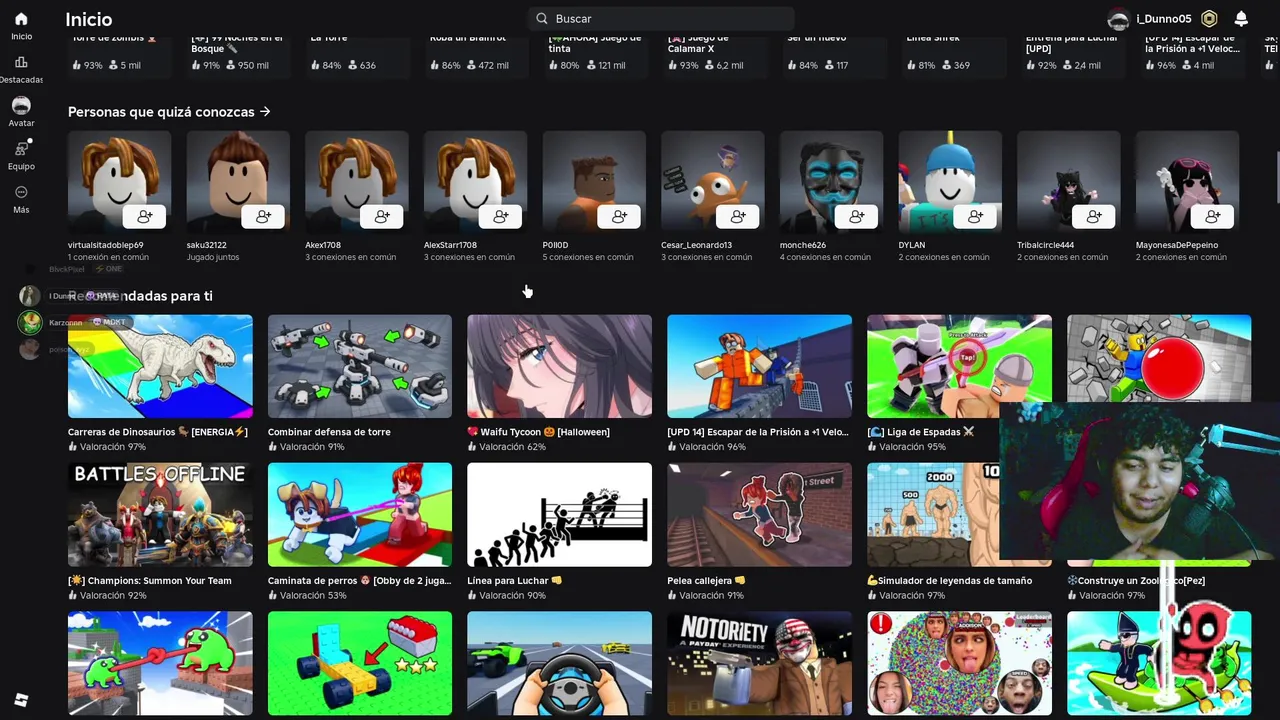Screen dimensions: 1280x720
Task: Open the block car building game thumbnail
Action: pos(360,663)
